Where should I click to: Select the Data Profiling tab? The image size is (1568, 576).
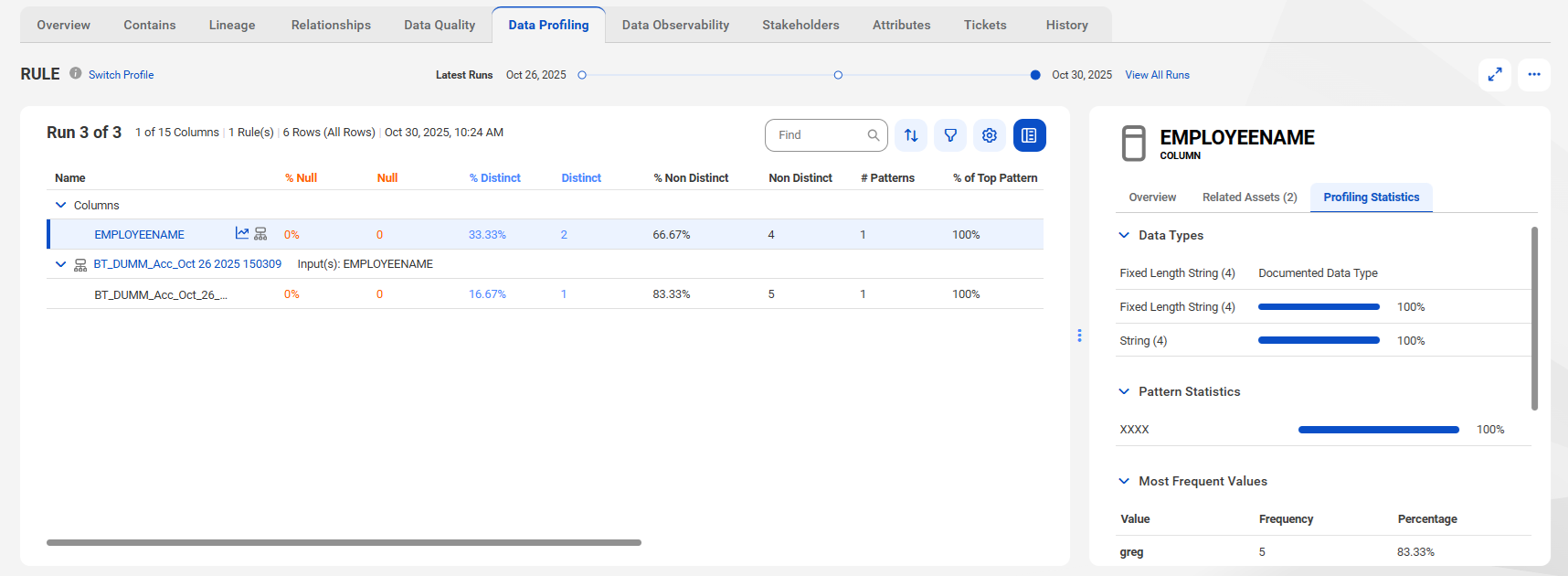tap(548, 25)
